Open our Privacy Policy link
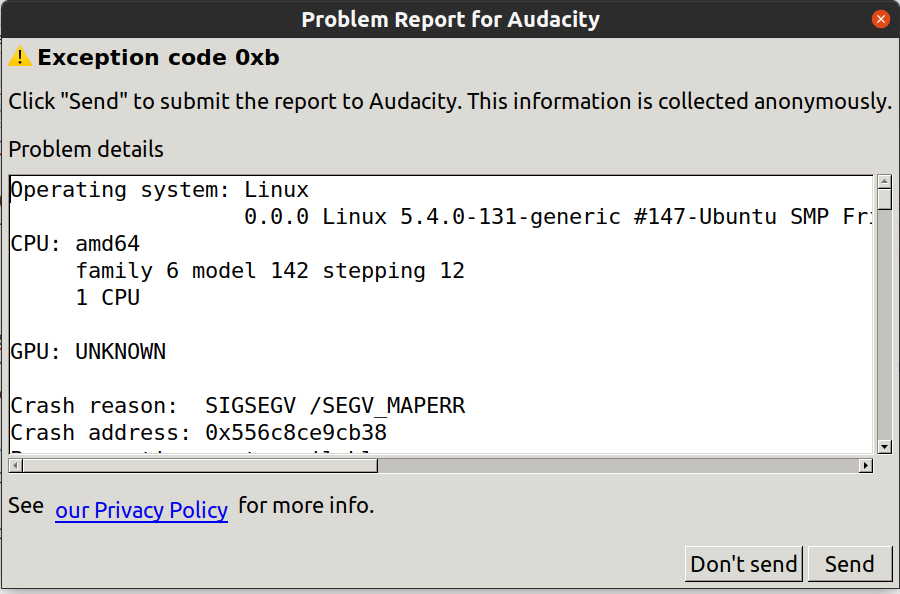This screenshot has height=594, width=900. [x=142, y=510]
